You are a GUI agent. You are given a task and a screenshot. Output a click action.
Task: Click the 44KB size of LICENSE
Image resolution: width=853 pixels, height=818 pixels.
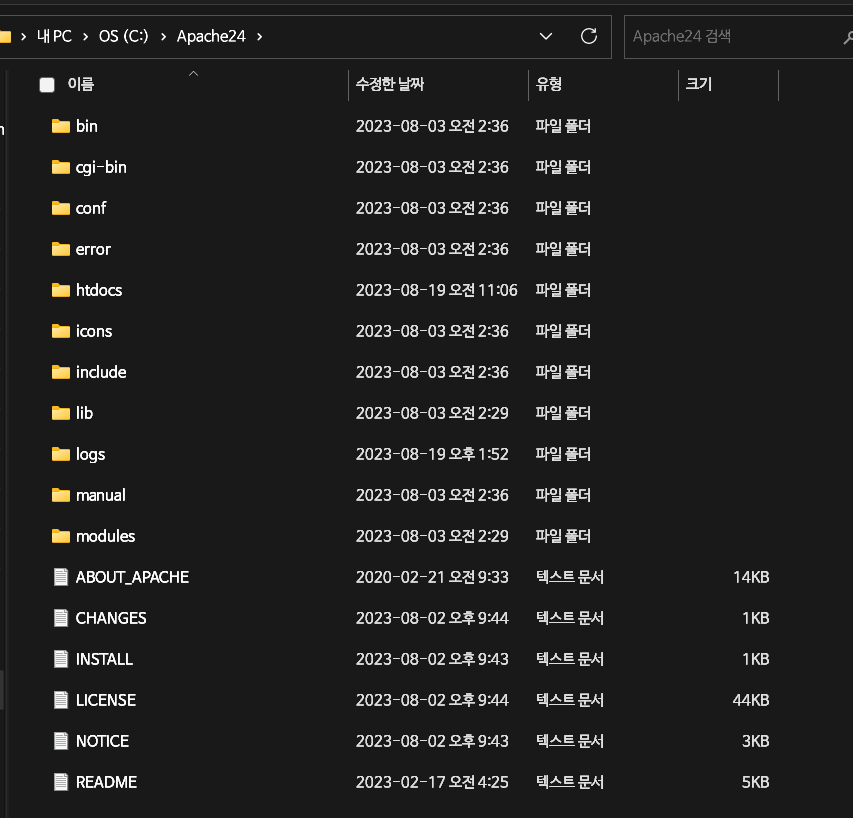[751, 700]
